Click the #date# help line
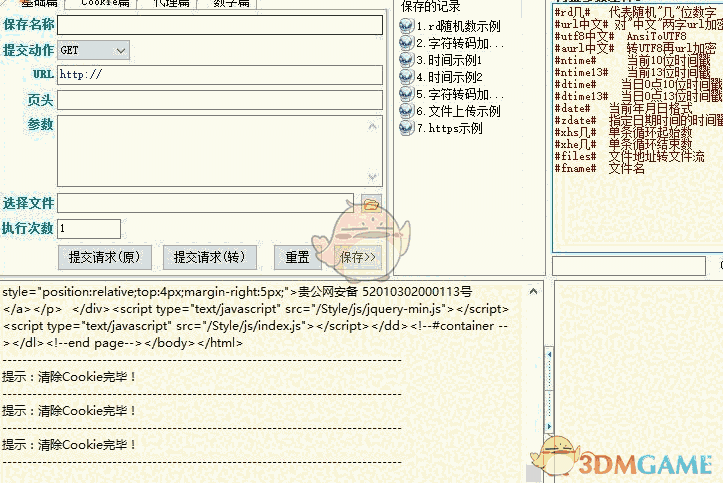This screenshot has width=723, height=483. coord(623,108)
